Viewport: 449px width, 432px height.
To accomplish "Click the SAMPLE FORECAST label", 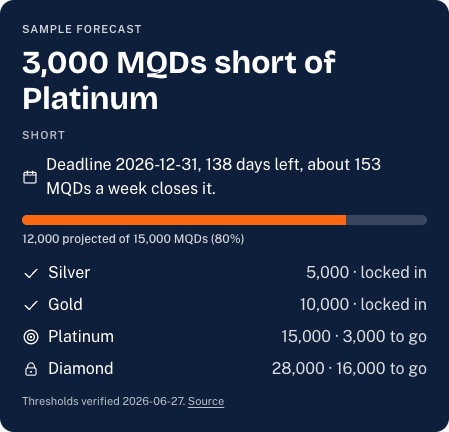I will click(x=82, y=29).
